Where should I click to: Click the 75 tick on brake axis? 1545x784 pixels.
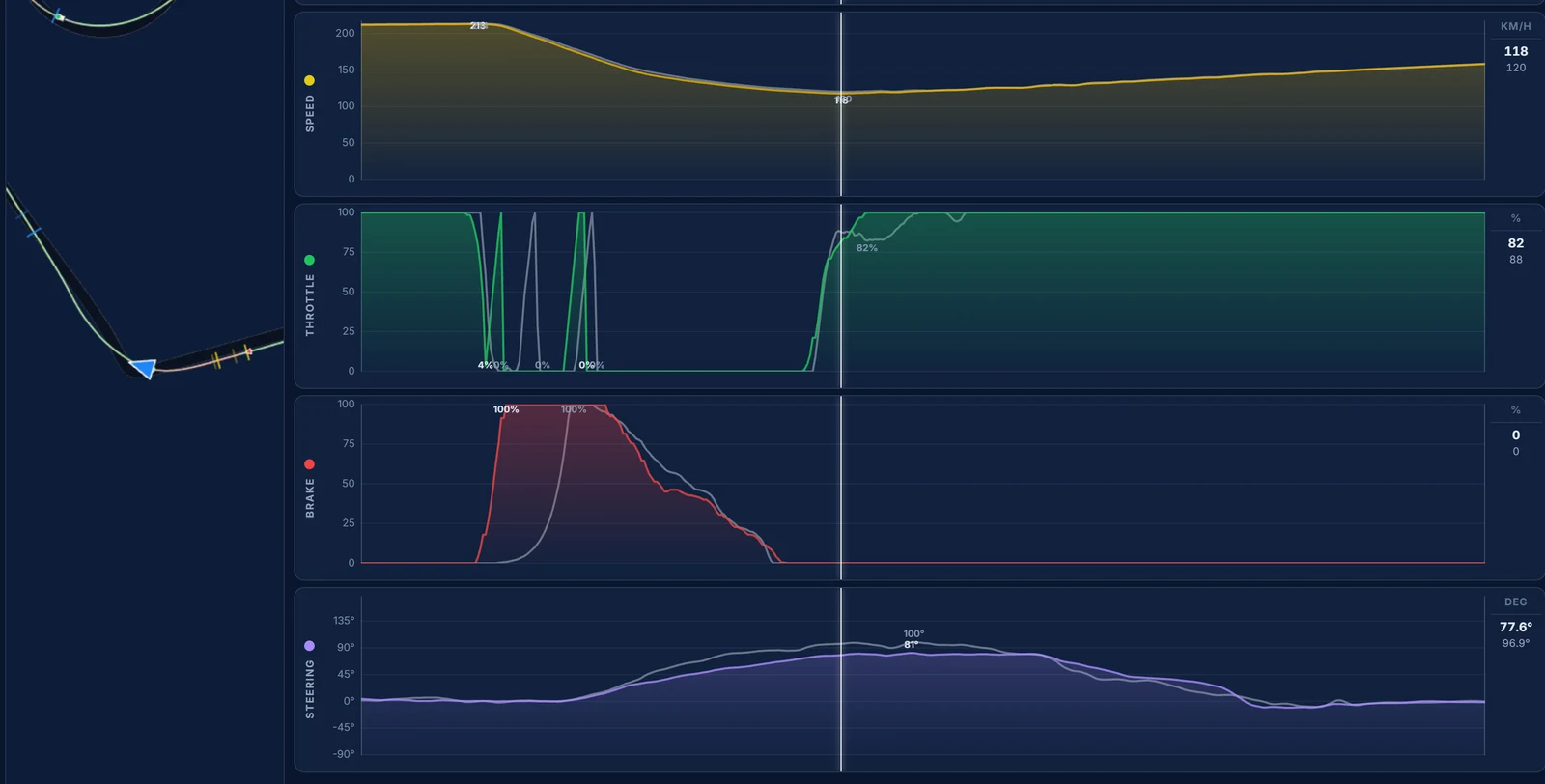tap(349, 444)
